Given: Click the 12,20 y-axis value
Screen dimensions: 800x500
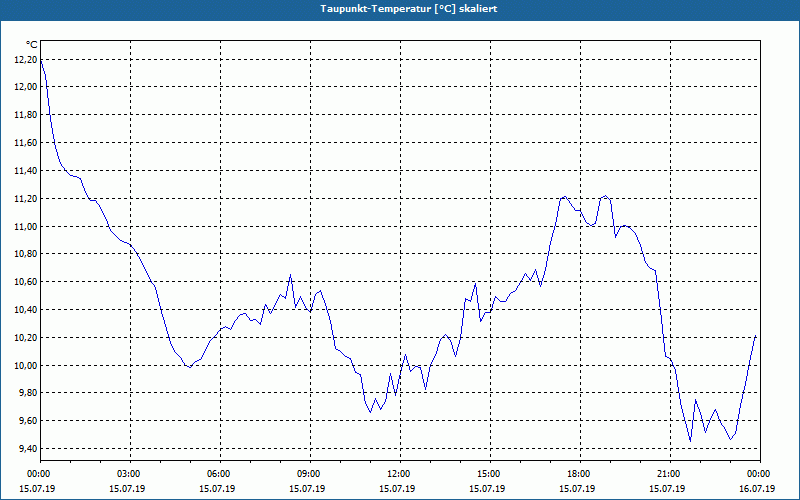Looking at the screenshot, I should click(x=26, y=60).
